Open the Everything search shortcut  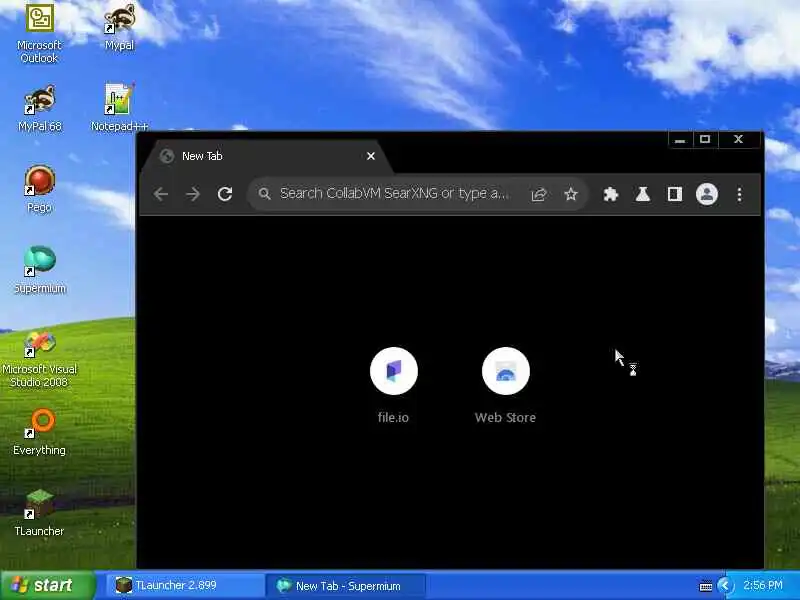39,432
